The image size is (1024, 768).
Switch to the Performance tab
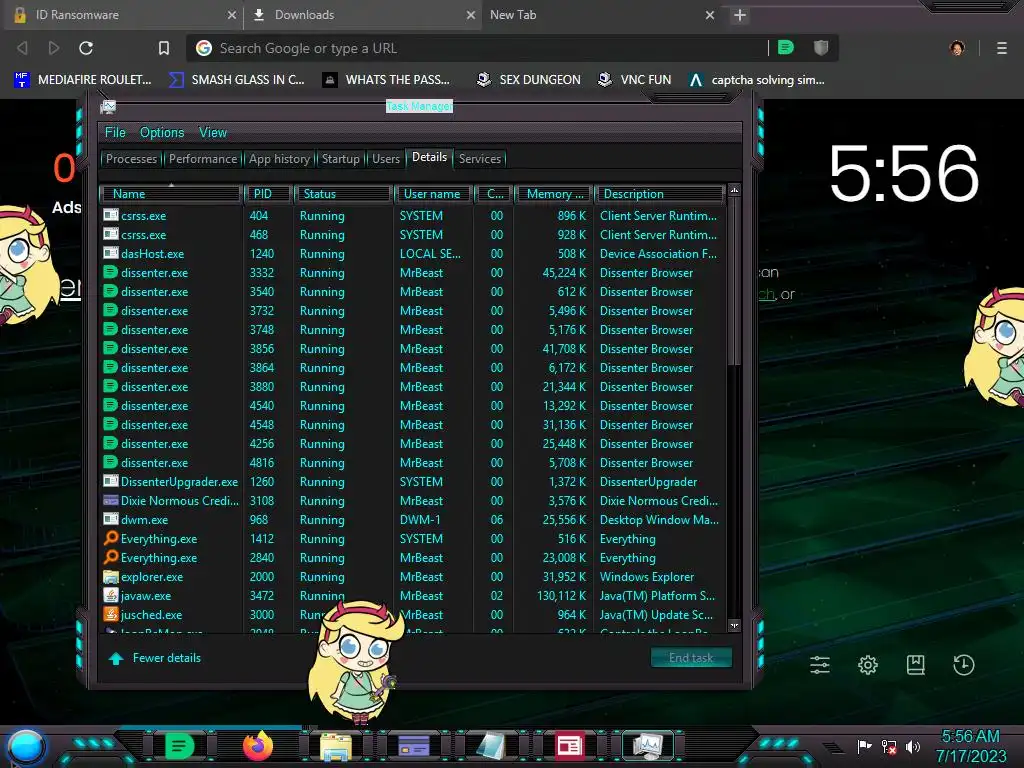coord(203,159)
